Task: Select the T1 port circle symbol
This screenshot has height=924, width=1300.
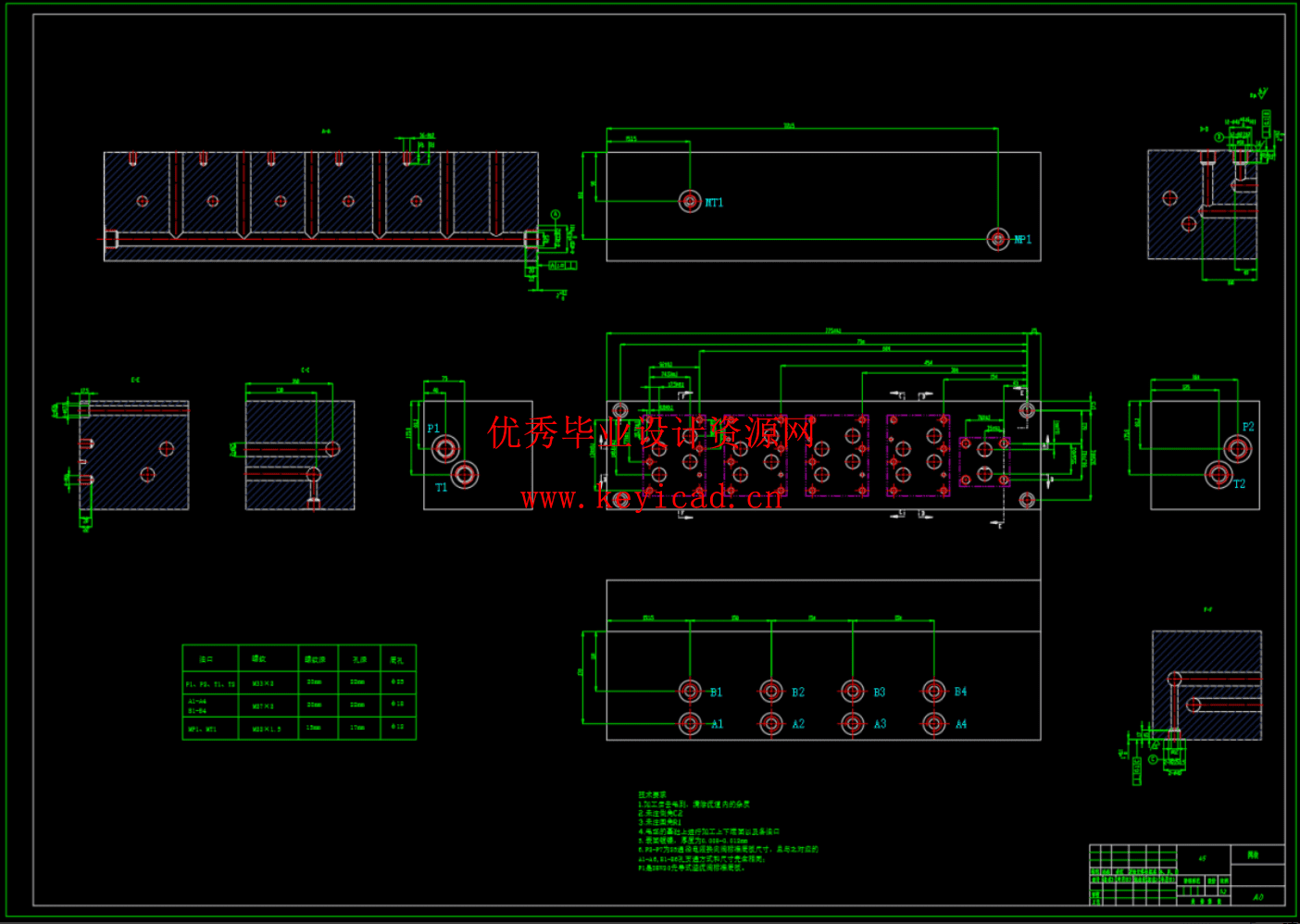Action: pyautogui.click(x=465, y=475)
